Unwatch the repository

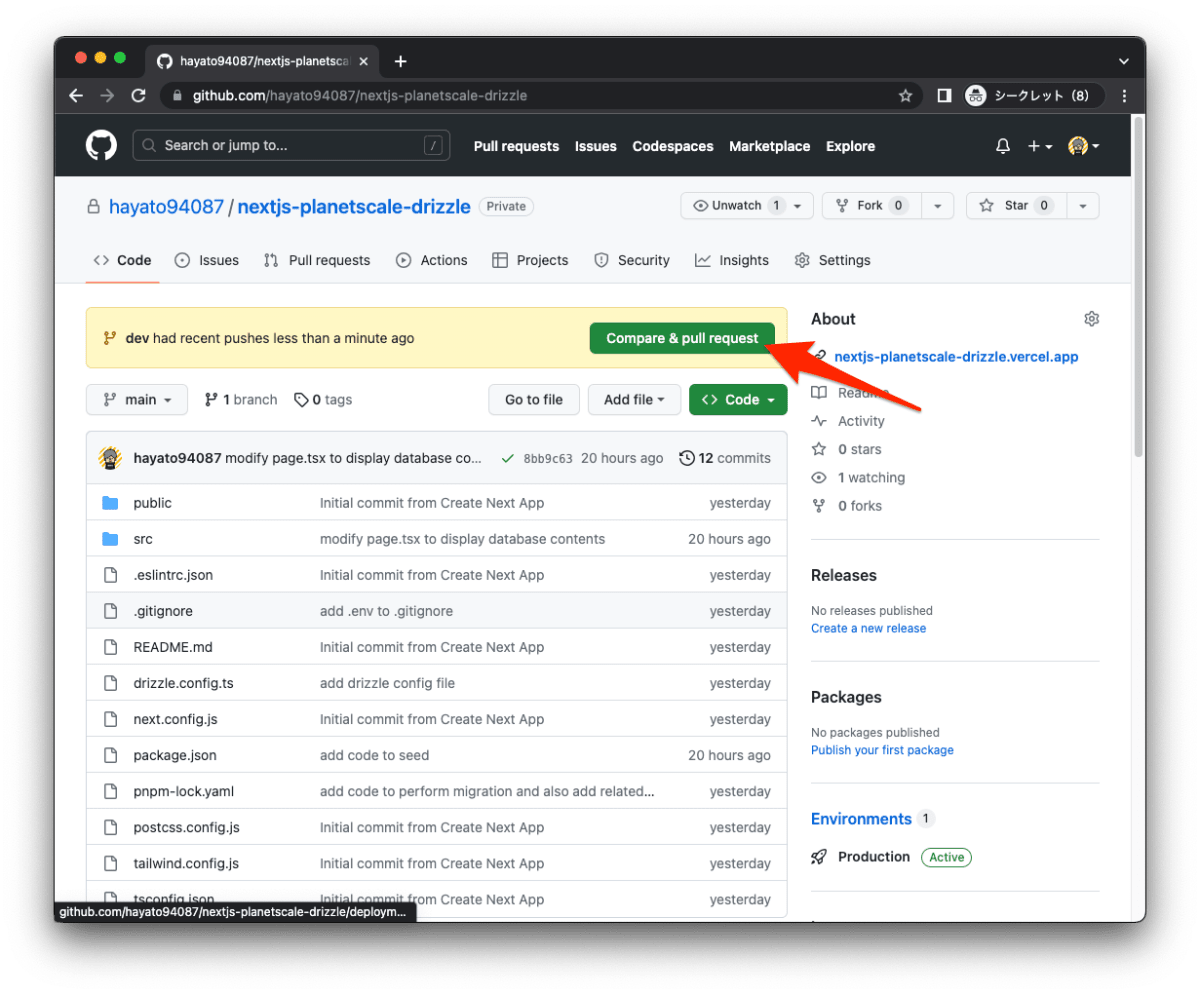coord(738,206)
